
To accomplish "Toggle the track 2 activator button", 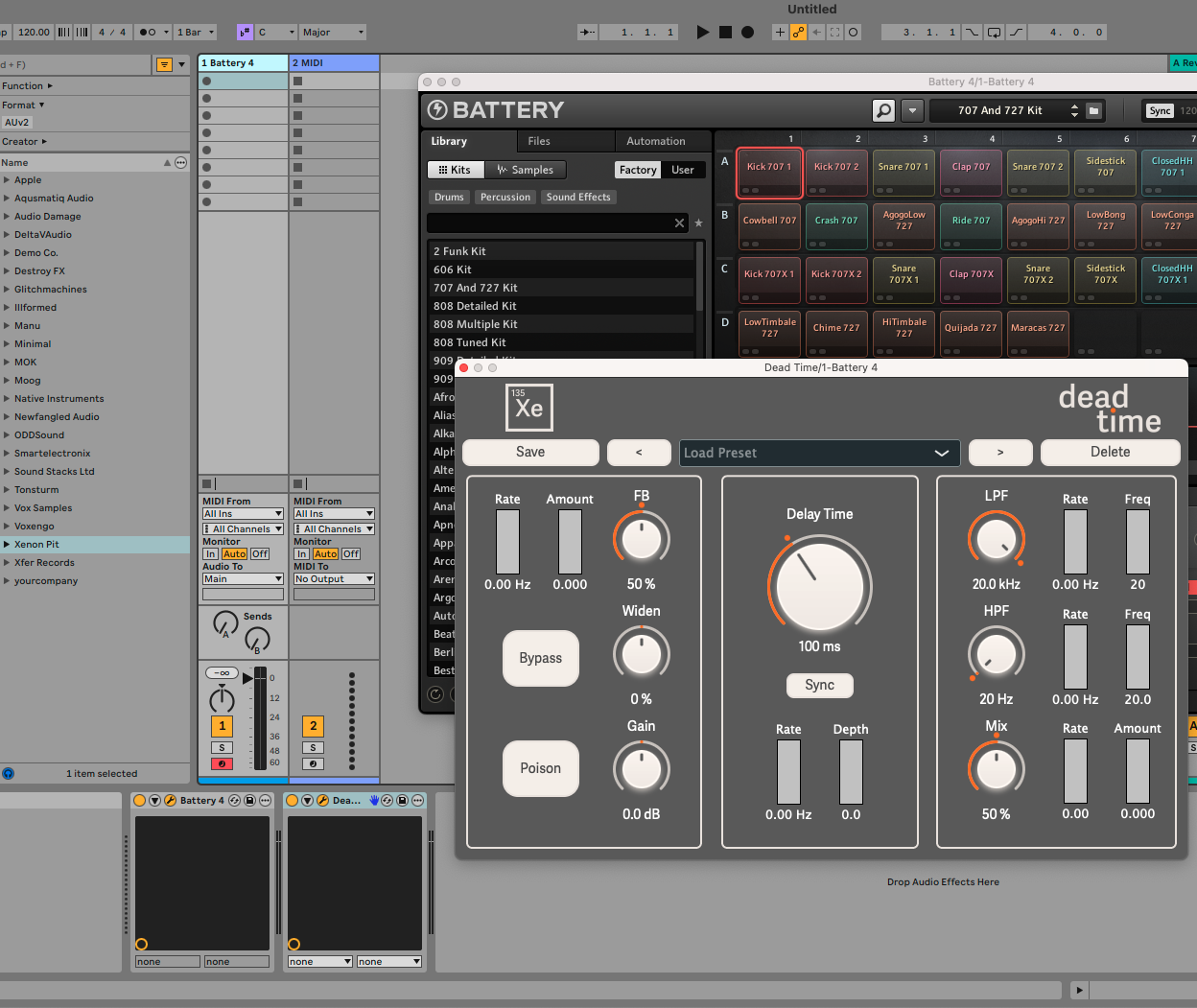I will 314,726.
